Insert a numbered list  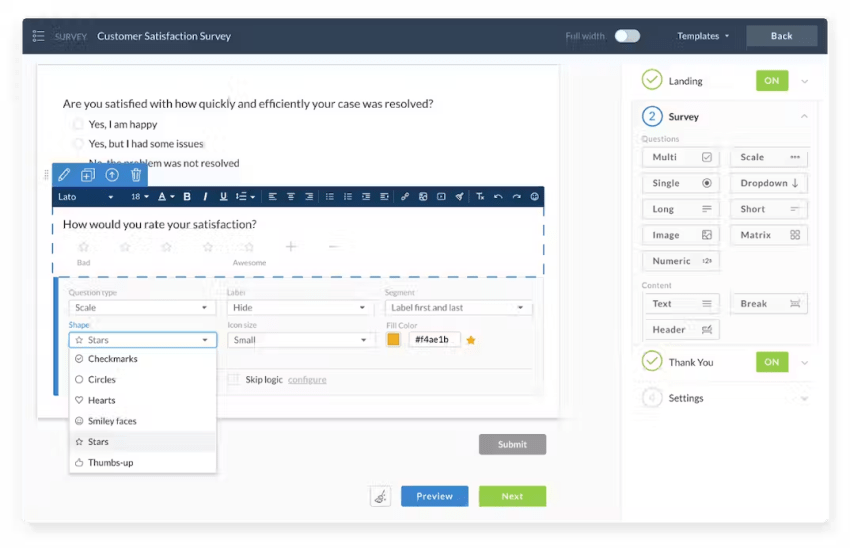click(x=348, y=197)
